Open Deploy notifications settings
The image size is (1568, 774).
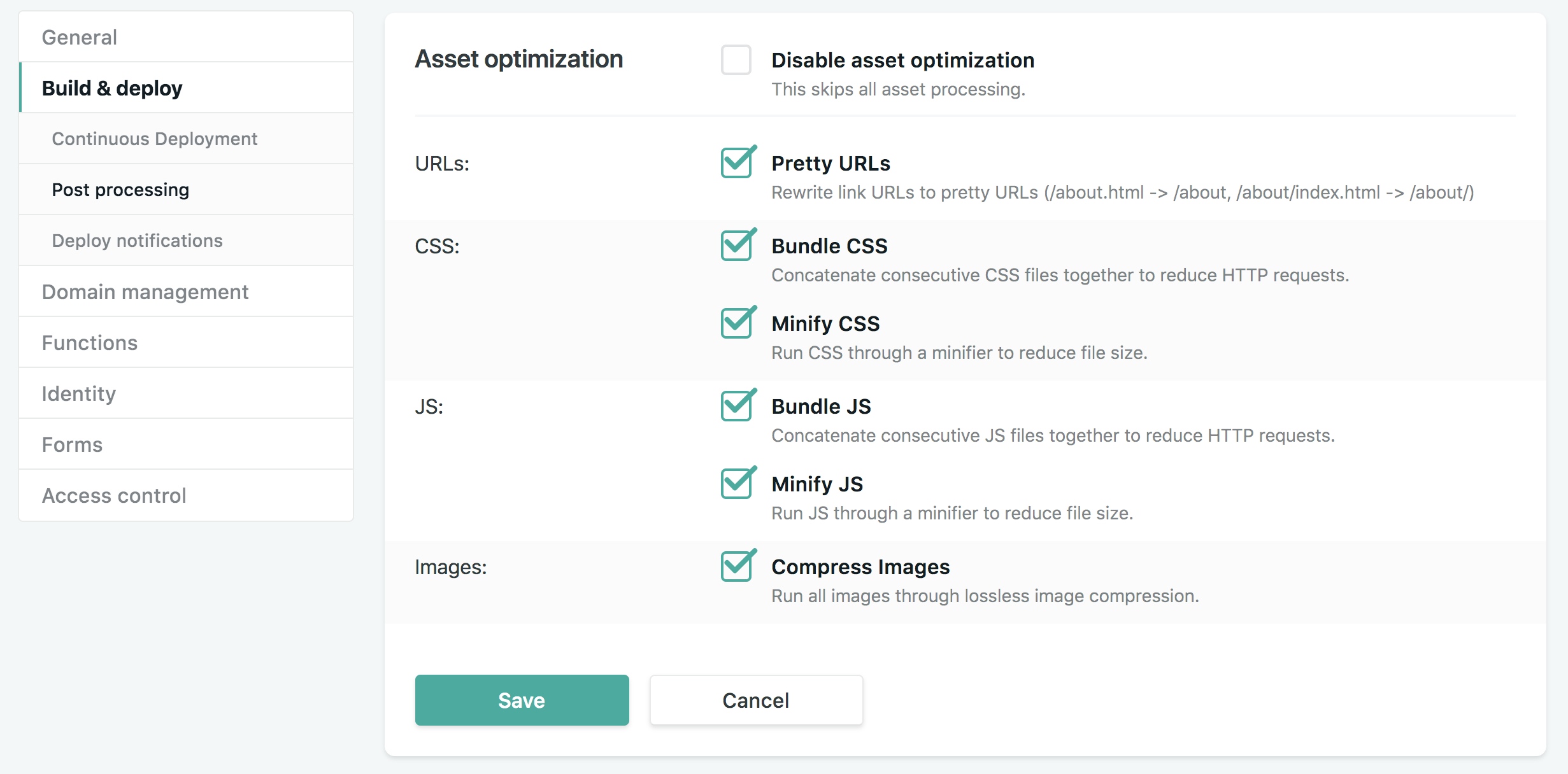click(x=137, y=241)
